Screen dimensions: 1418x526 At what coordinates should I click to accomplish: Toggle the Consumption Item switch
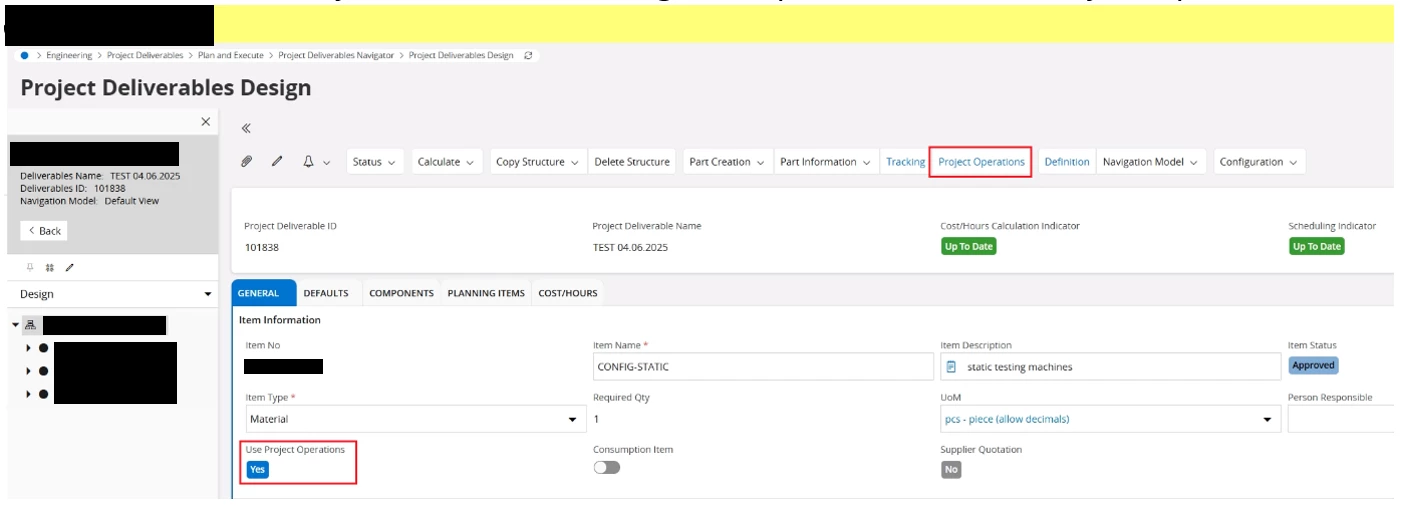(606, 467)
